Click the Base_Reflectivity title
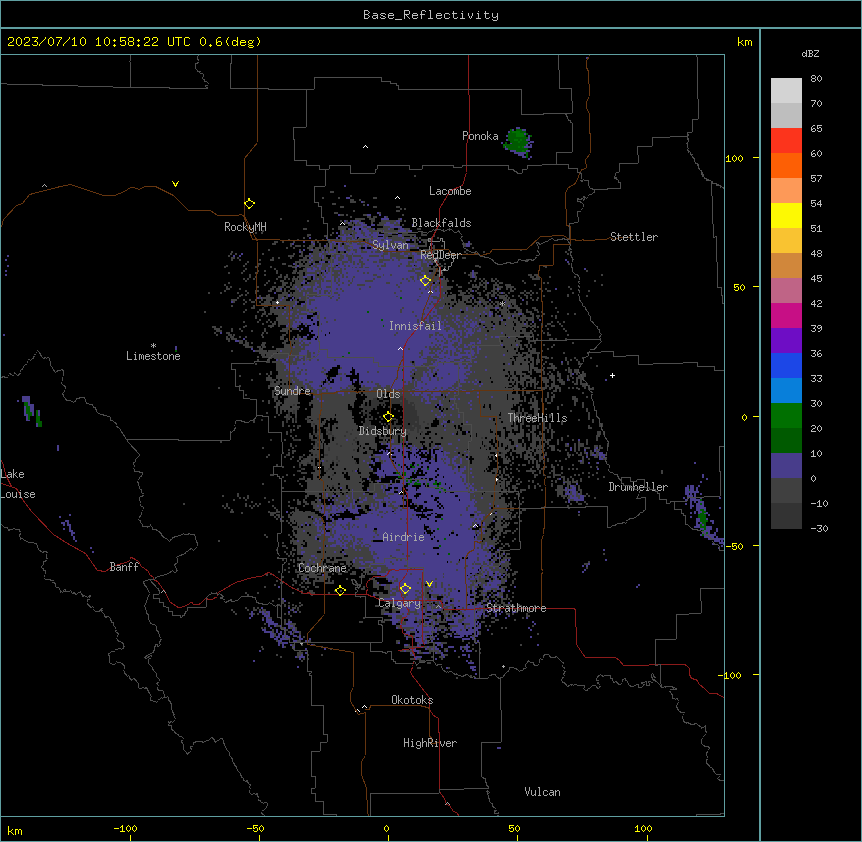Screen dimensions: 862x842 [x=431, y=15]
